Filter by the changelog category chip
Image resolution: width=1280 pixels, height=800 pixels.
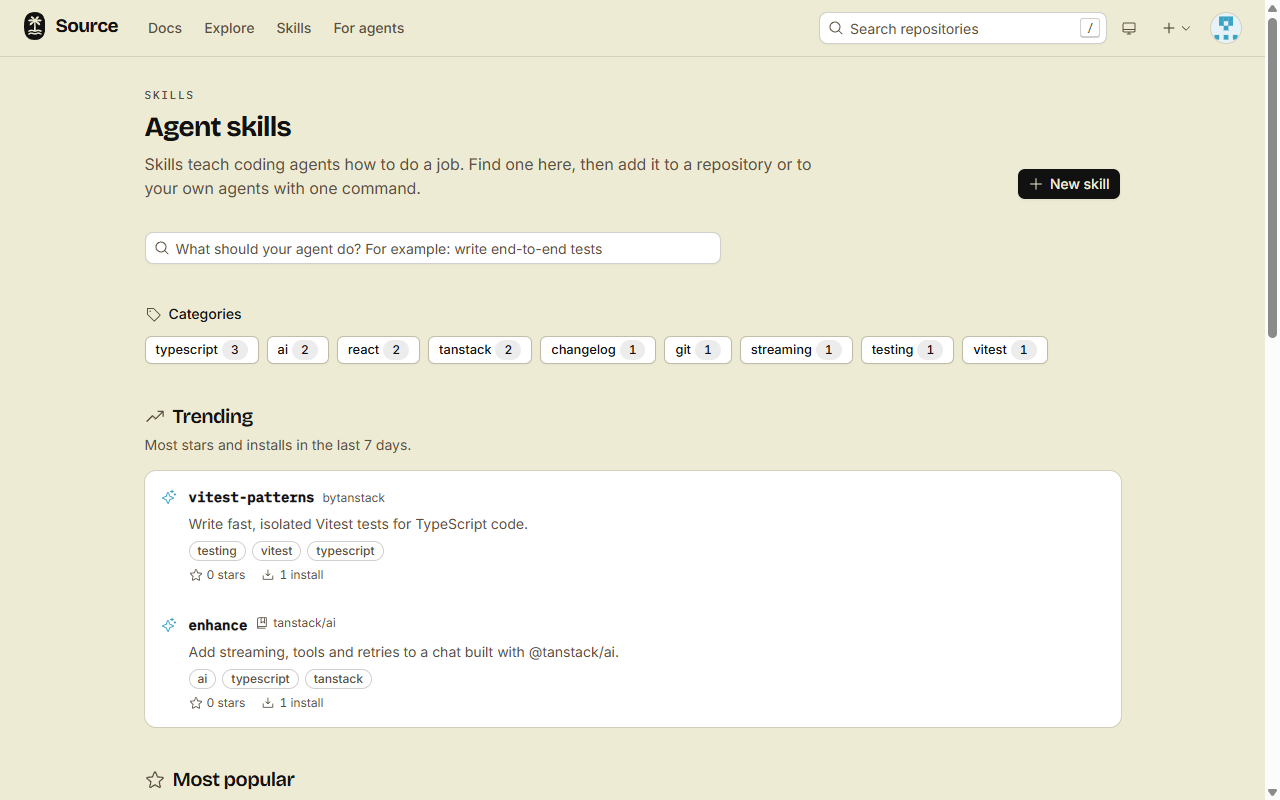[598, 350]
